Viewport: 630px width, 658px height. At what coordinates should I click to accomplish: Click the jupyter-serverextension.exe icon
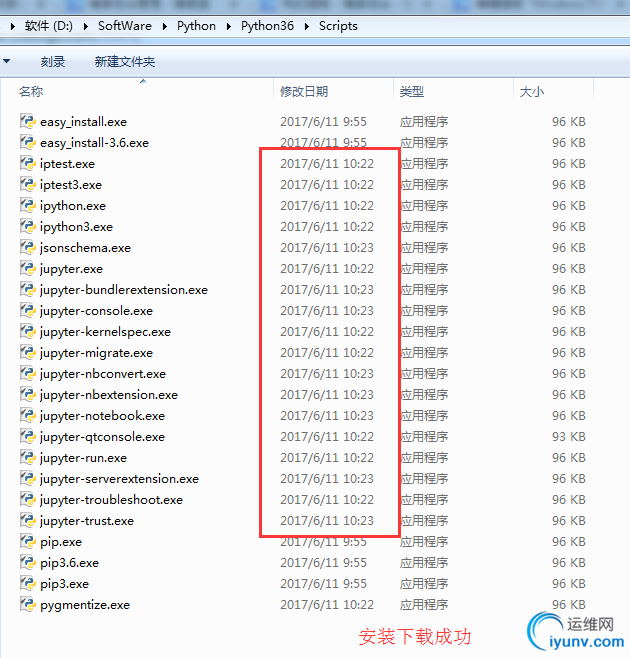(28, 478)
